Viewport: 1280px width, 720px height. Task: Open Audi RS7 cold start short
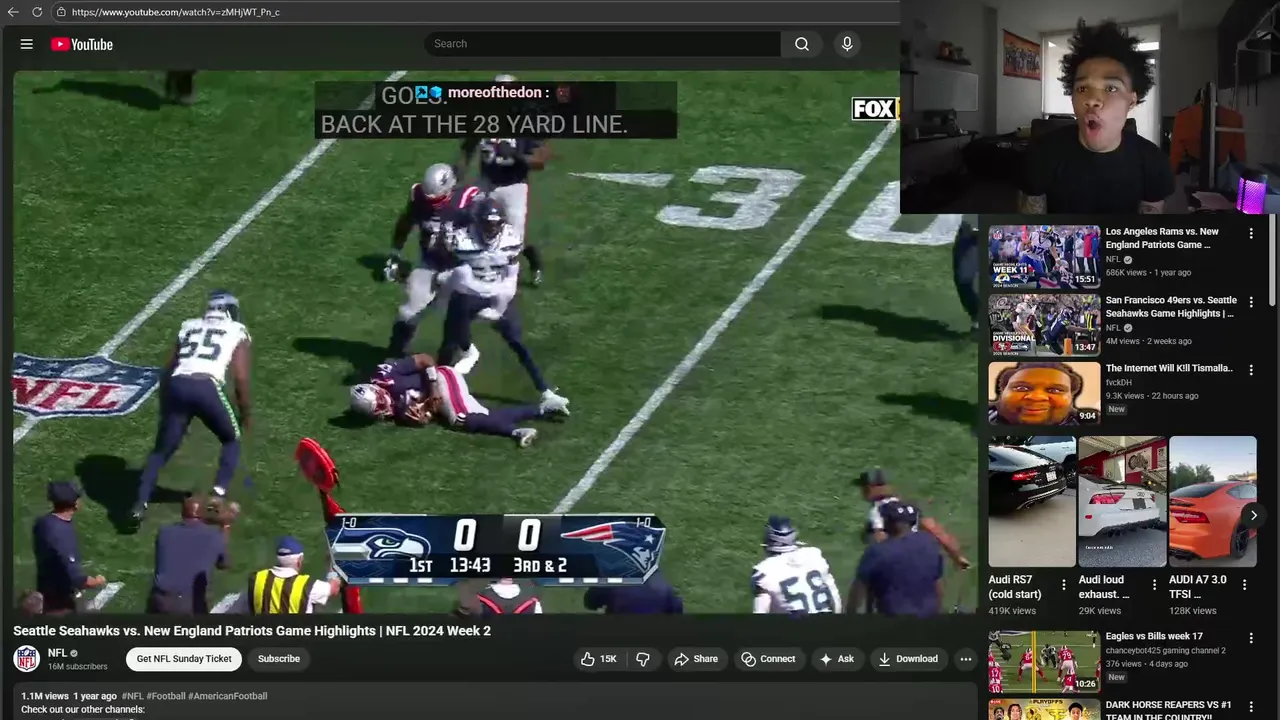click(x=1031, y=501)
